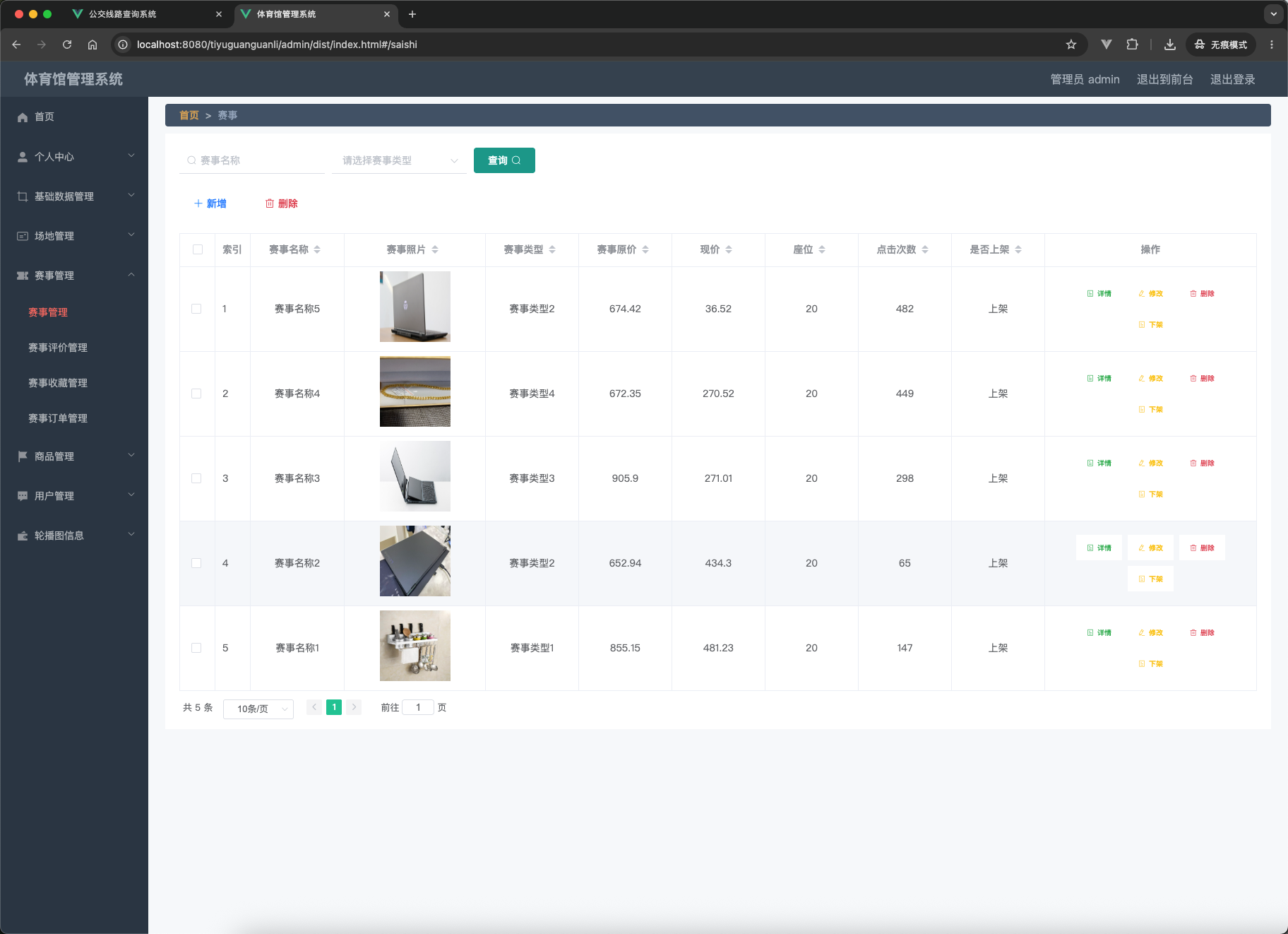Expand 轮播图信息 sidebar menu
The height and width of the screenshot is (934, 1288).
click(x=74, y=536)
